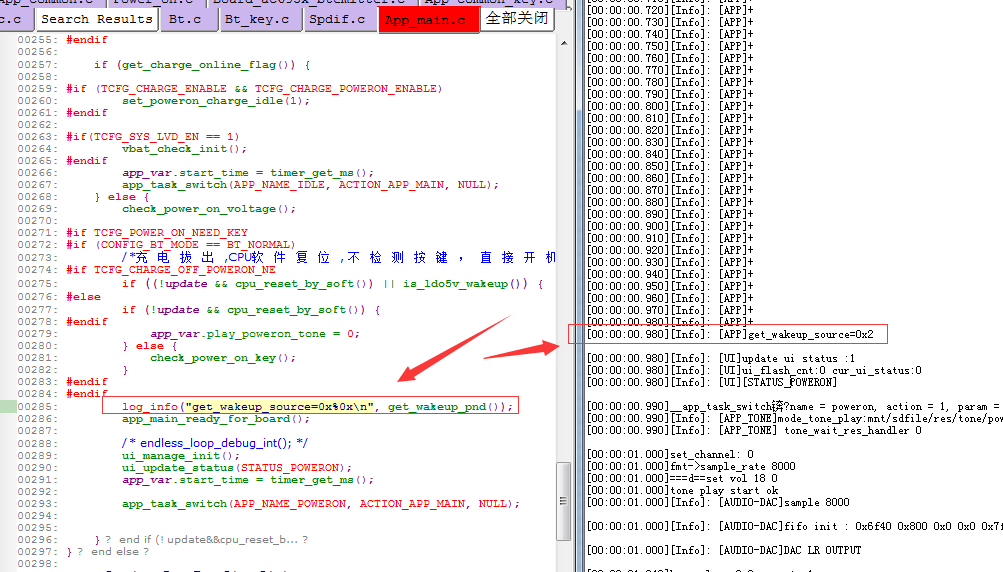Click the endless_loop_debug_int comment line

click(x=215, y=443)
